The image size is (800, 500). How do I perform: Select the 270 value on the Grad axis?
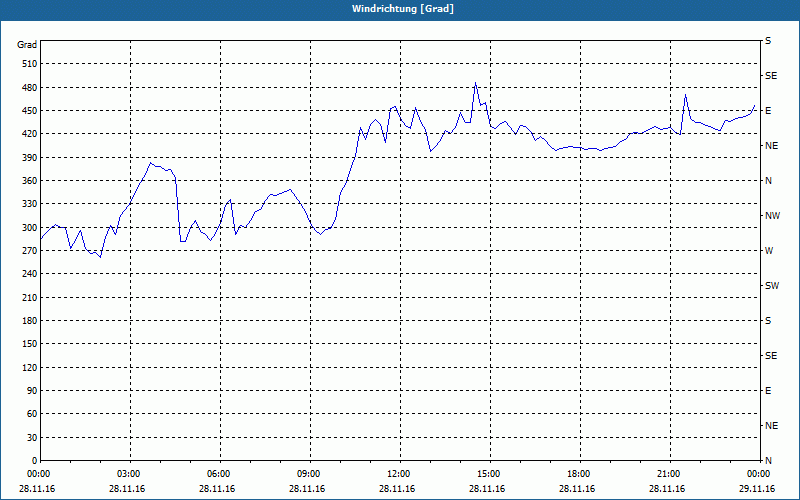pos(30,251)
